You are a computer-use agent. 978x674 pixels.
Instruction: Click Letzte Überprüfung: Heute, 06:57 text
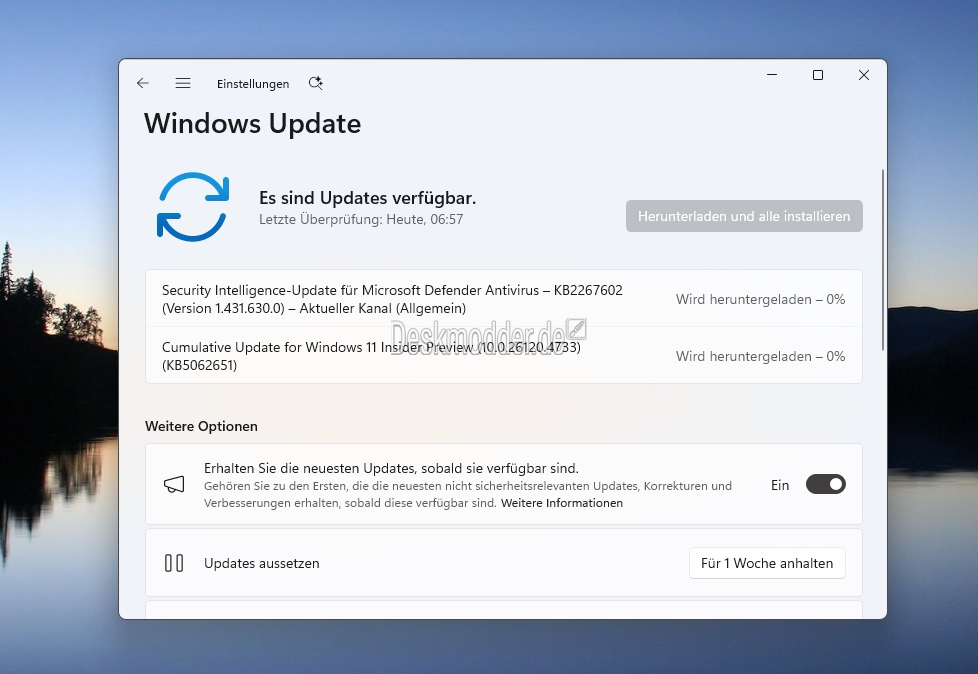(x=361, y=219)
